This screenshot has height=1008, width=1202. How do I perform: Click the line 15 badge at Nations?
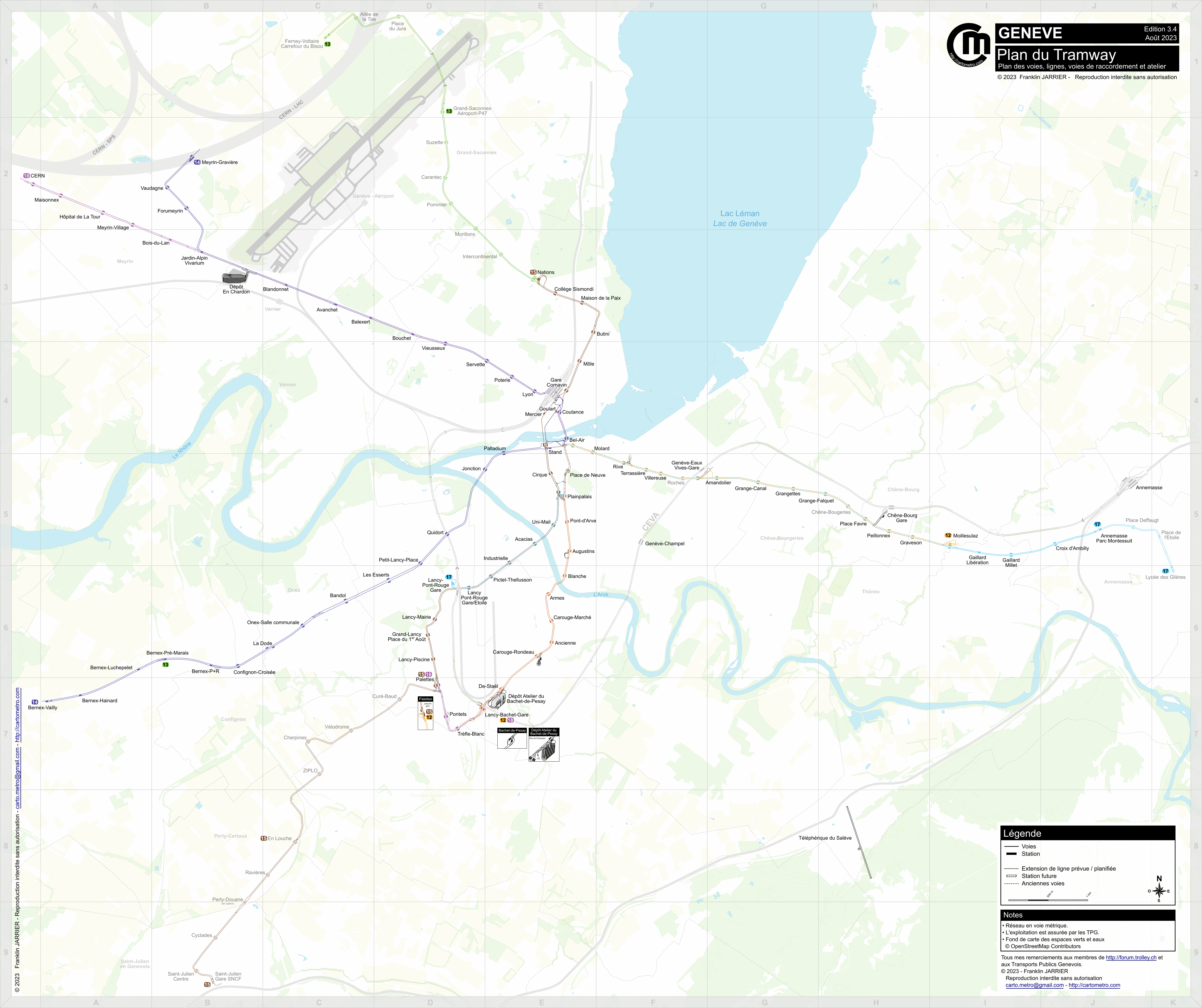pos(533,272)
